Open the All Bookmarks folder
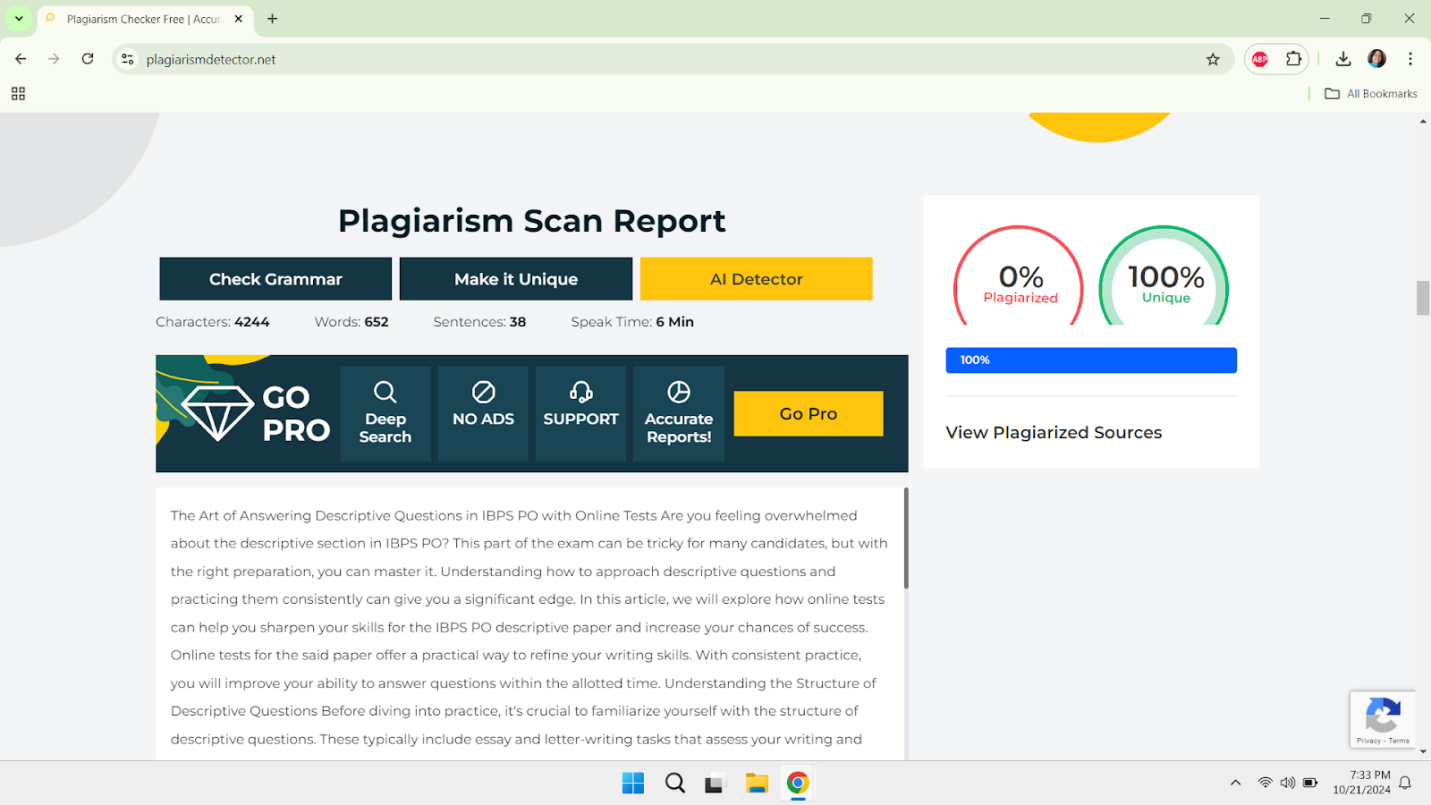The image size is (1431, 805). pos(1371,93)
